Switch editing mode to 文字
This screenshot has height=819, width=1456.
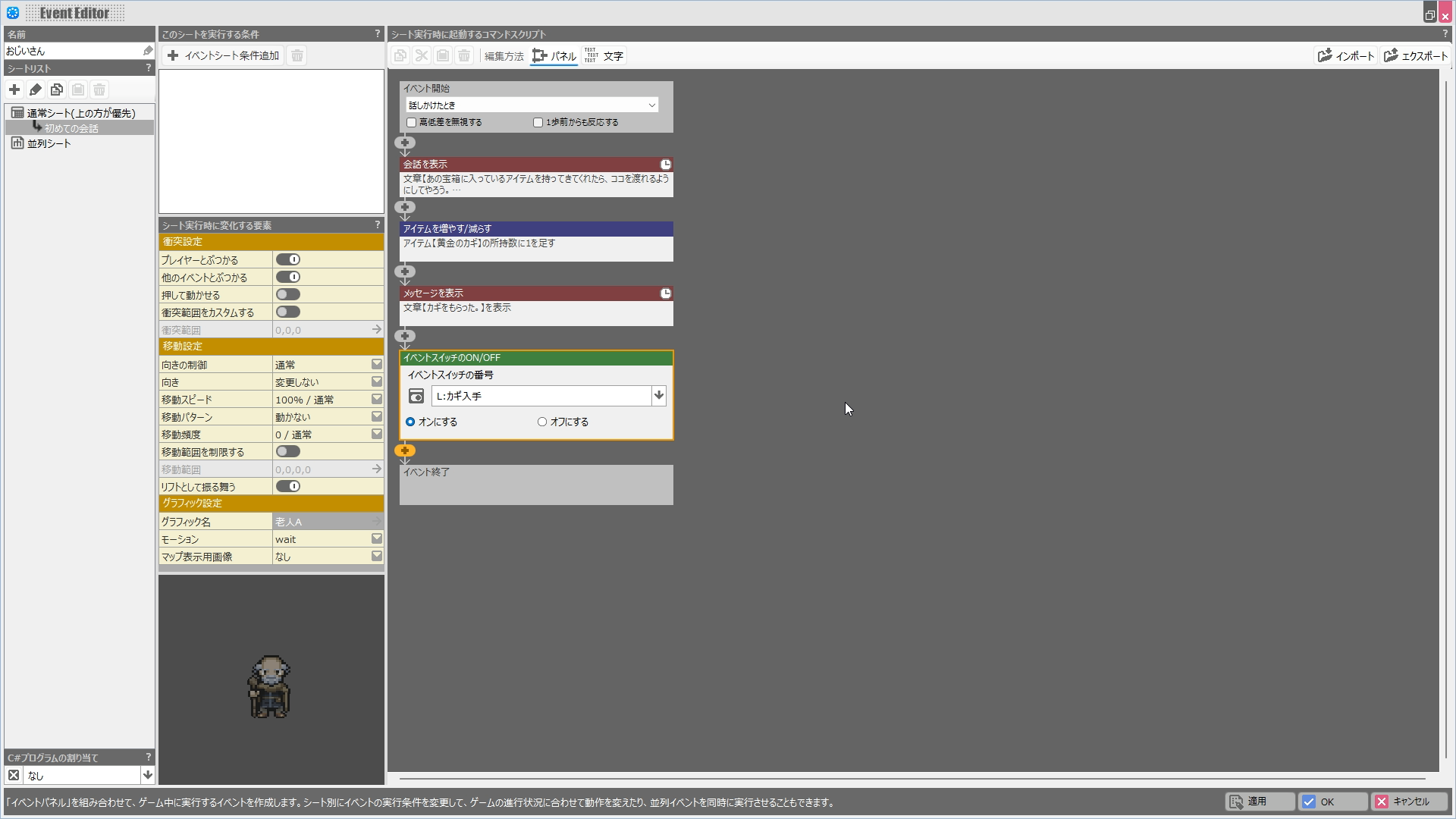[604, 56]
